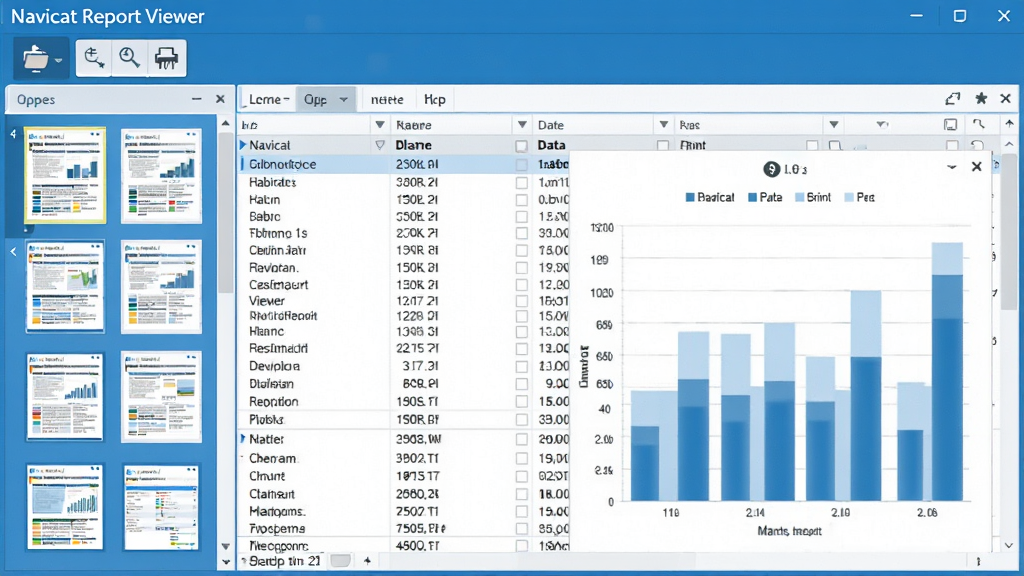
Task: Print the report with the printer icon
Action: point(167,59)
